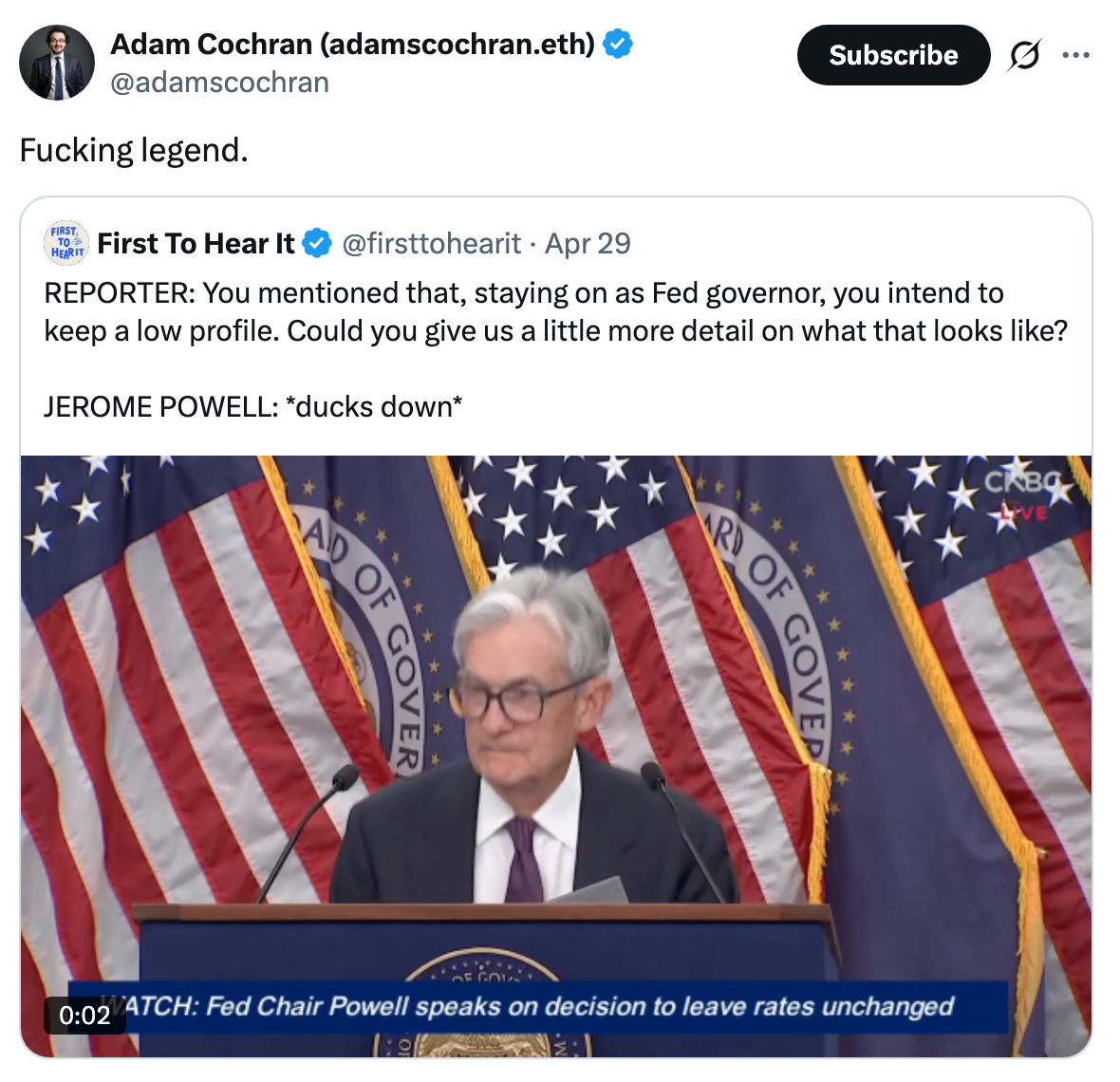Click the JEROME POWELL ducks down line
The image size is (1120, 1082).
pyautogui.click(x=252, y=406)
